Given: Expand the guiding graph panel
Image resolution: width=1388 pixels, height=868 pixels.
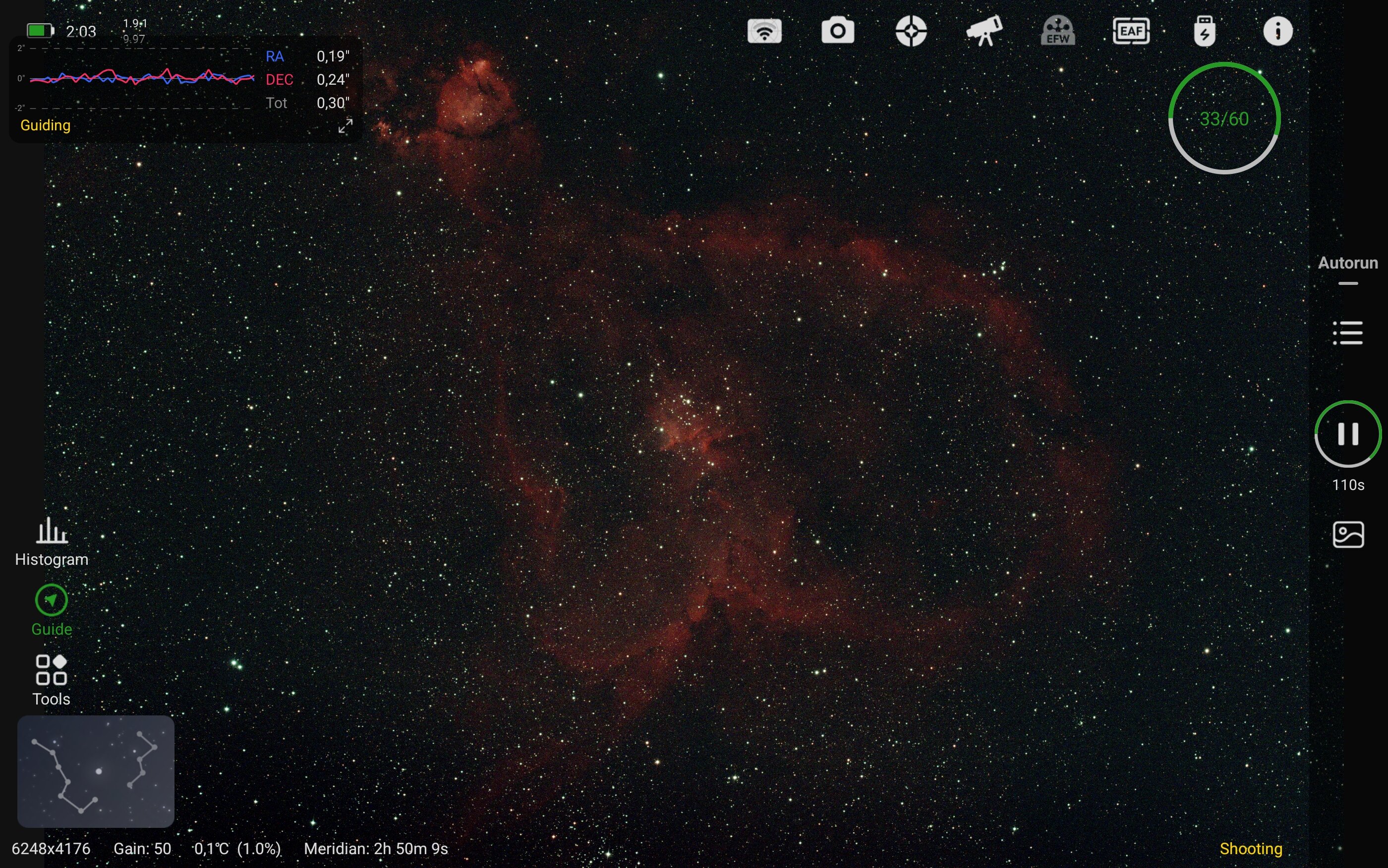Looking at the screenshot, I should click(x=345, y=126).
